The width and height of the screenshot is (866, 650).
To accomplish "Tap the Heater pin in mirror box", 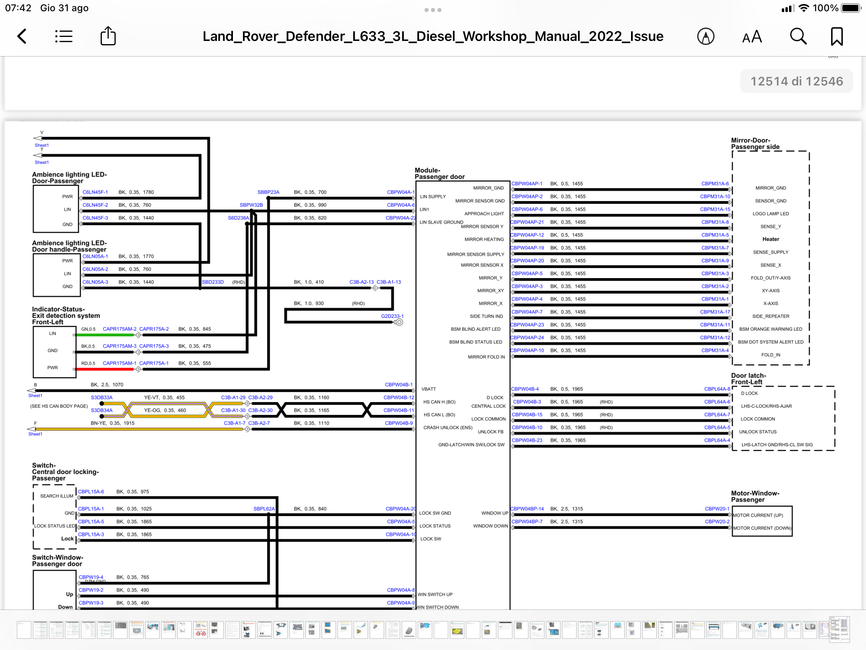I will click(x=770, y=239).
